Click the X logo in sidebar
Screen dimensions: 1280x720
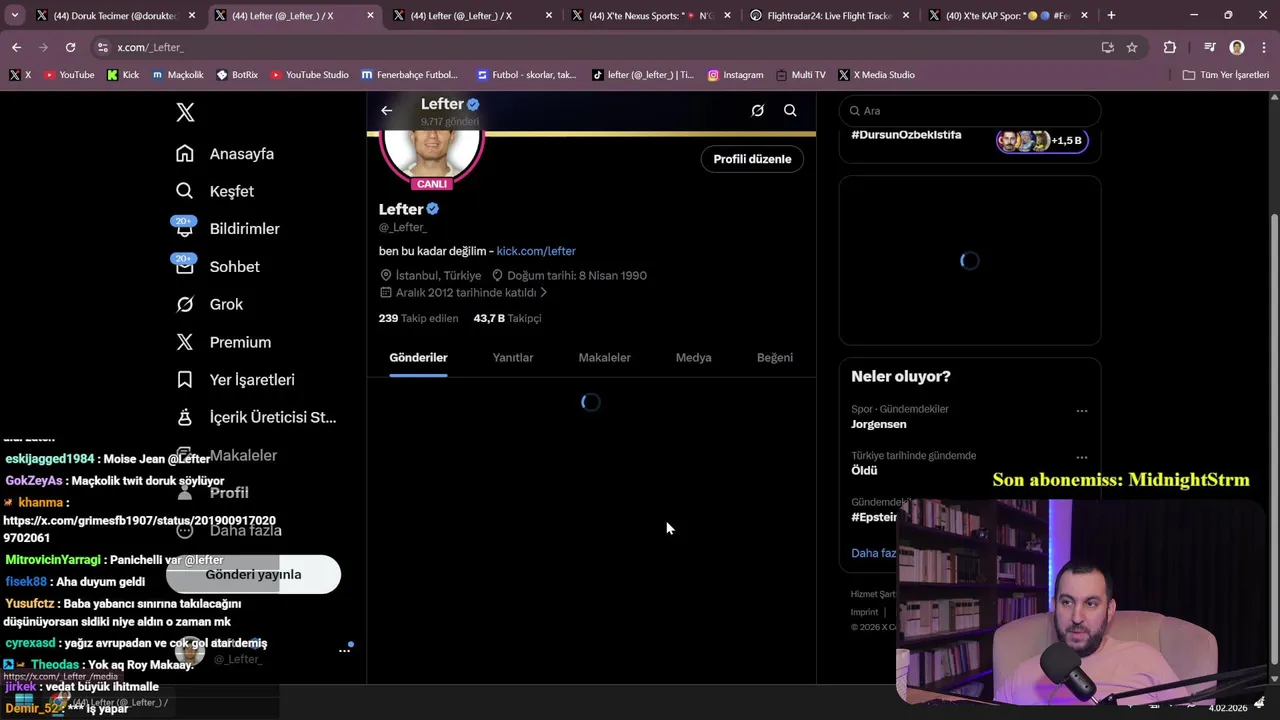click(x=185, y=112)
